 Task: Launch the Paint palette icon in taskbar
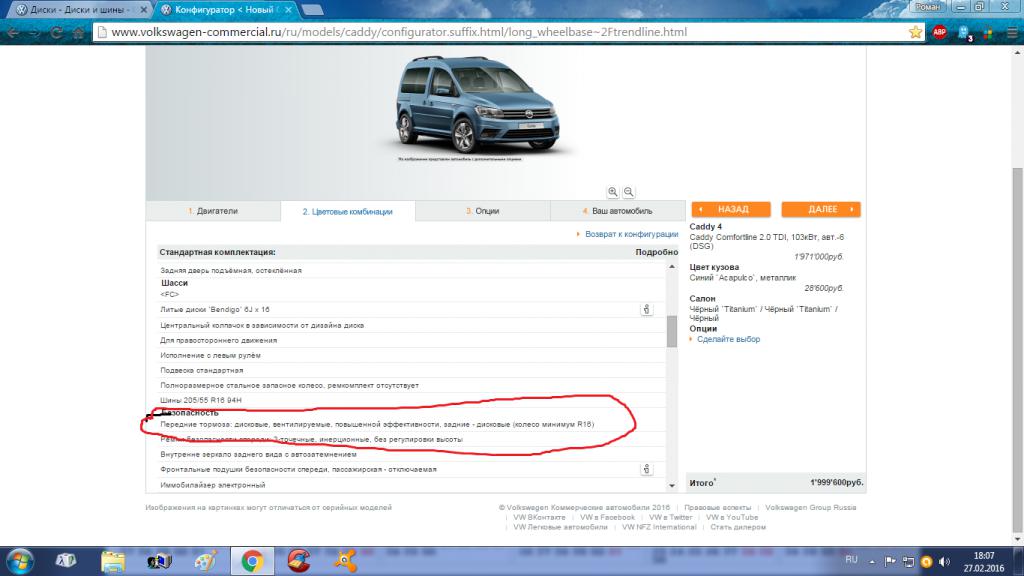coord(206,561)
